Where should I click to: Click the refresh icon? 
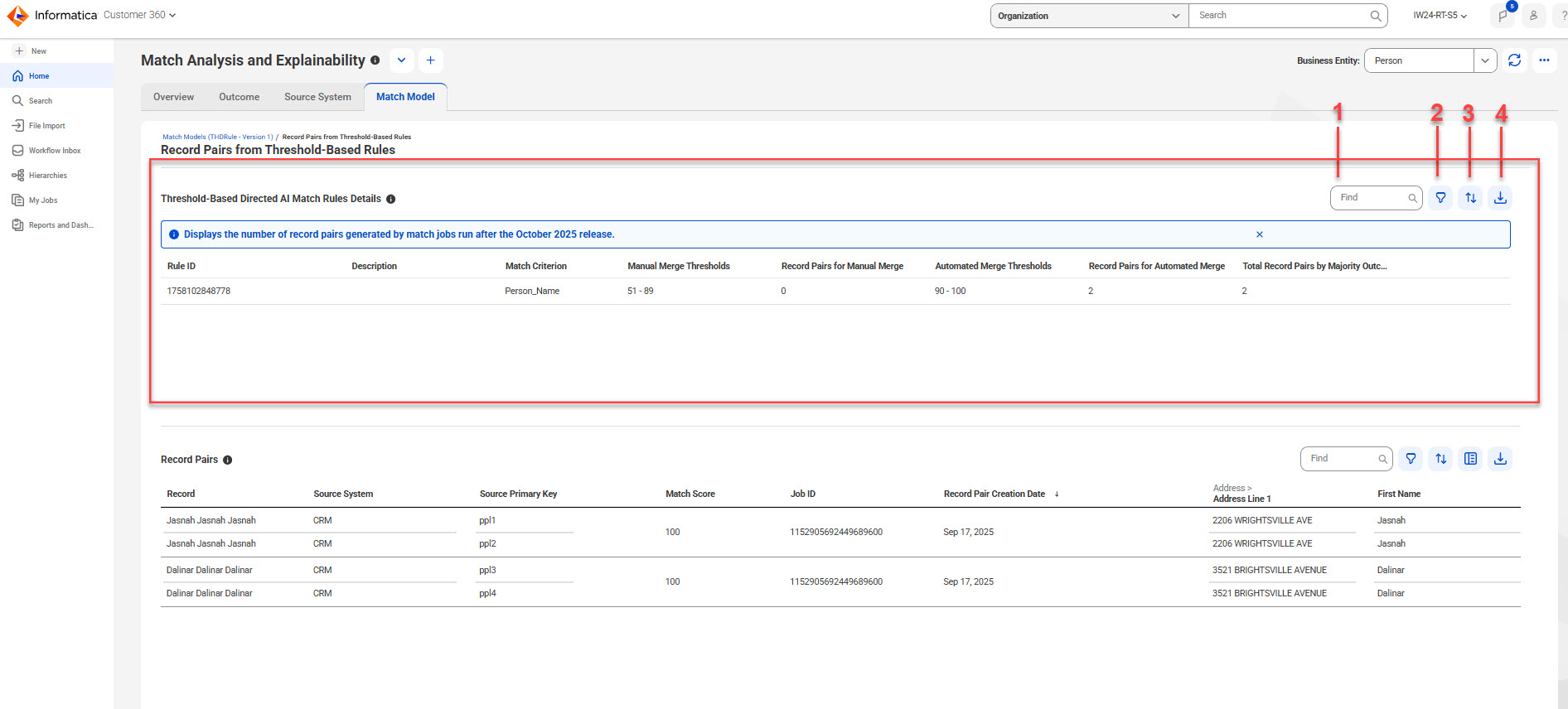tap(1515, 60)
